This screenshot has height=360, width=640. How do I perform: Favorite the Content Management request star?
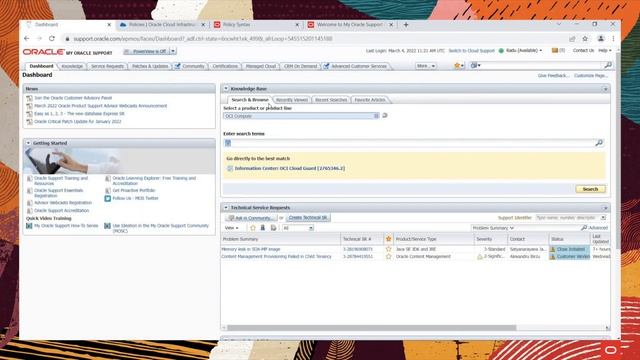pyautogui.click(x=388, y=257)
